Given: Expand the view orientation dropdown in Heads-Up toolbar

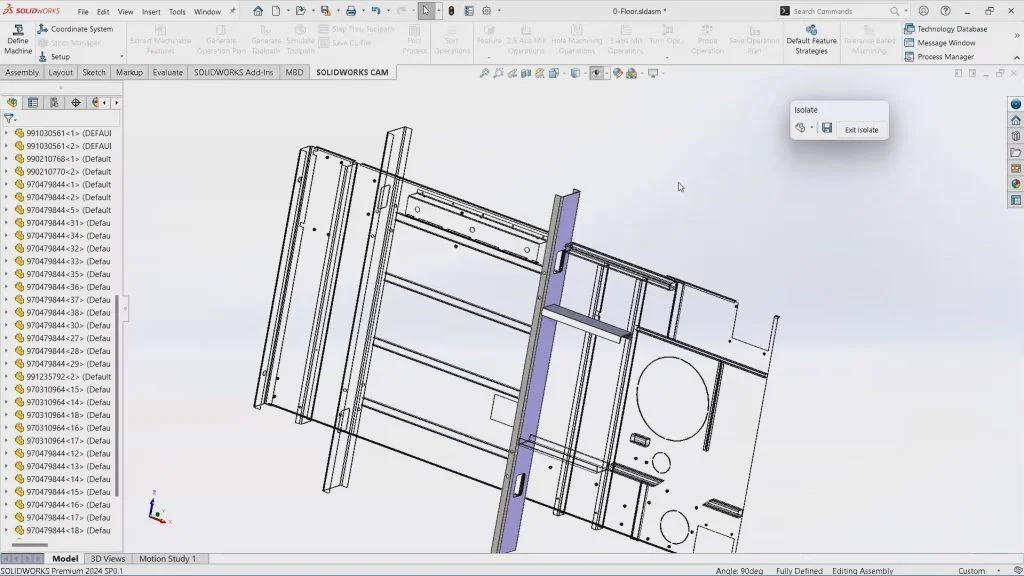Looking at the screenshot, I should tap(564, 72).
